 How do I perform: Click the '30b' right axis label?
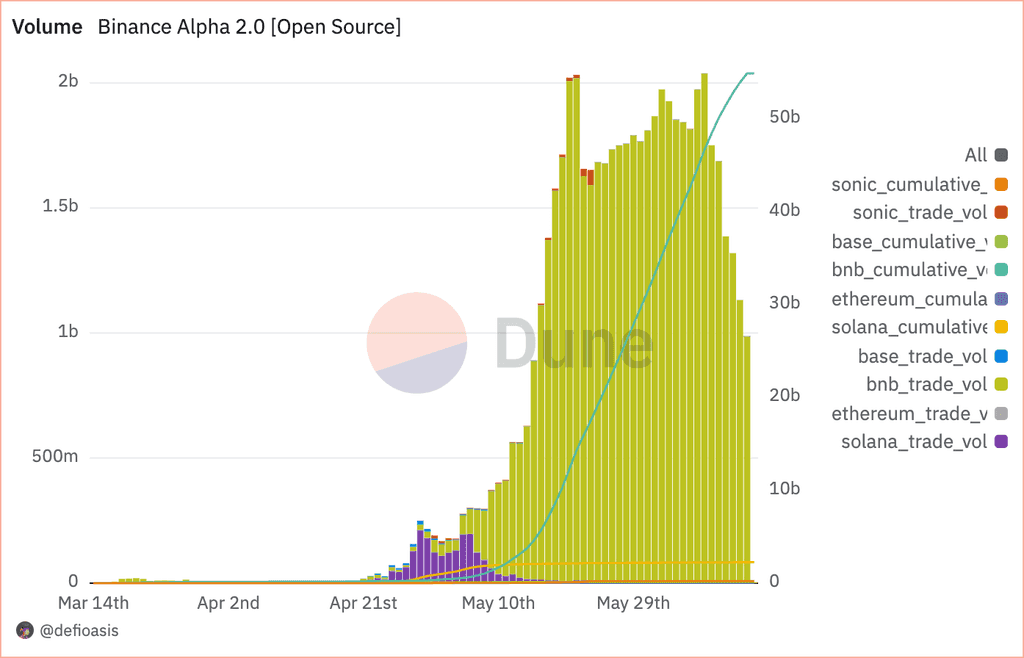784,302
